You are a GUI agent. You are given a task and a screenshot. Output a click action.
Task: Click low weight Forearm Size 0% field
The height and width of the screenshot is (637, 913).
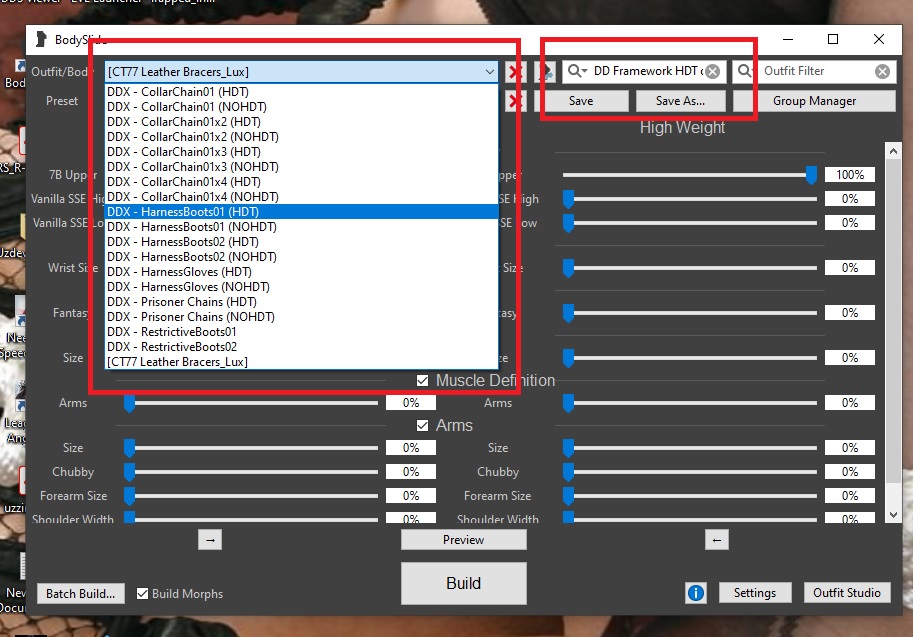point(411,496)
